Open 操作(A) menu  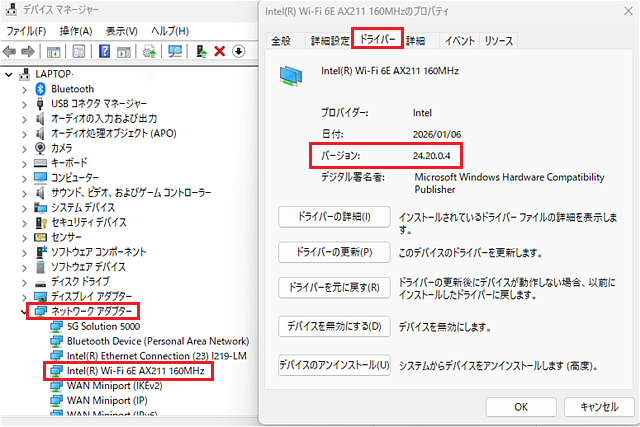pyautogui.click(x=76, y=31)
